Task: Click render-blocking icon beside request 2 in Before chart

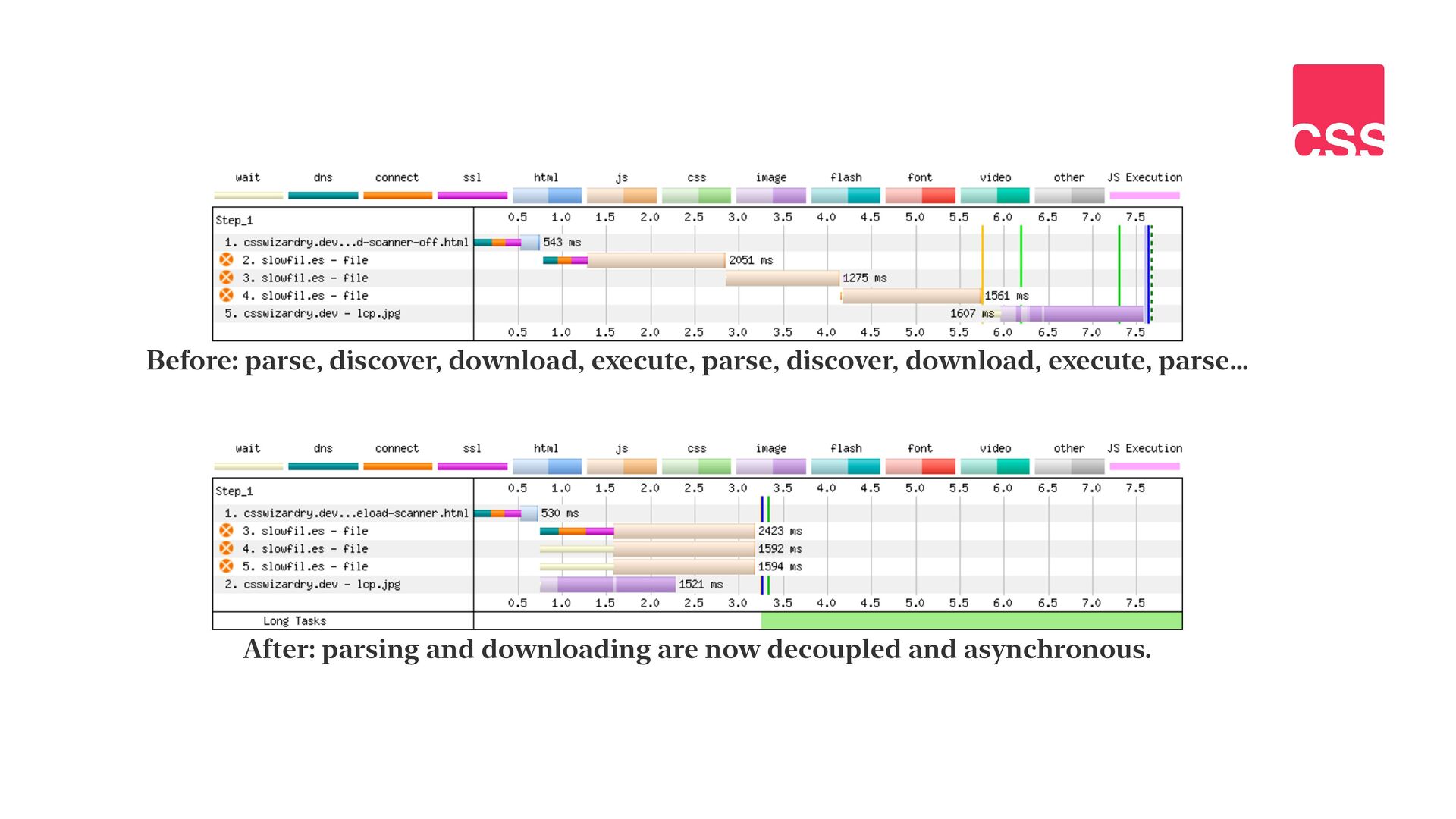Action: point(226,259)
